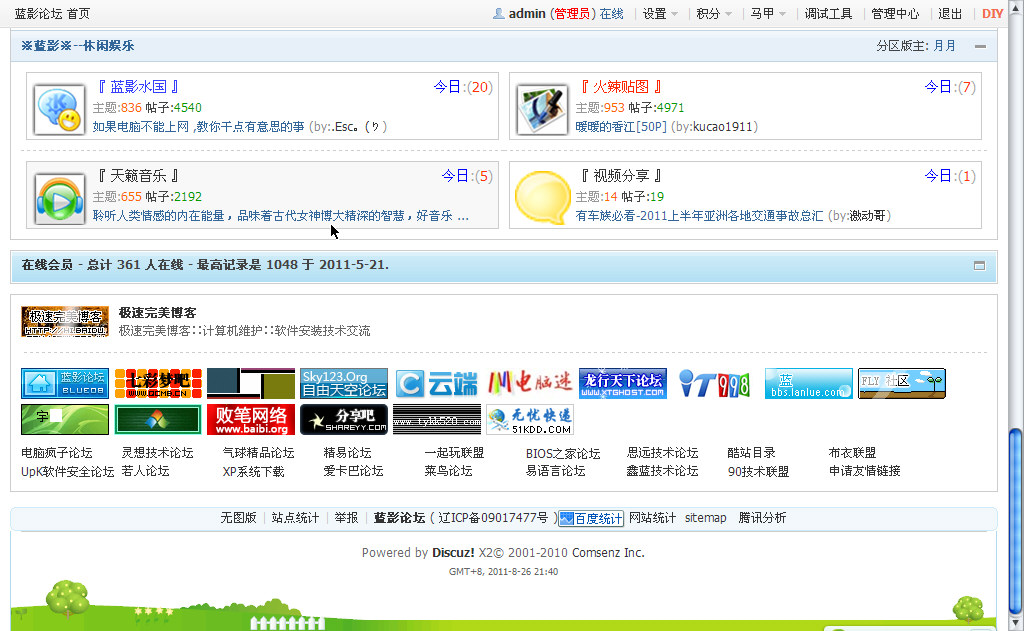Open the XP系统下载 friend link

pos(253,471)
